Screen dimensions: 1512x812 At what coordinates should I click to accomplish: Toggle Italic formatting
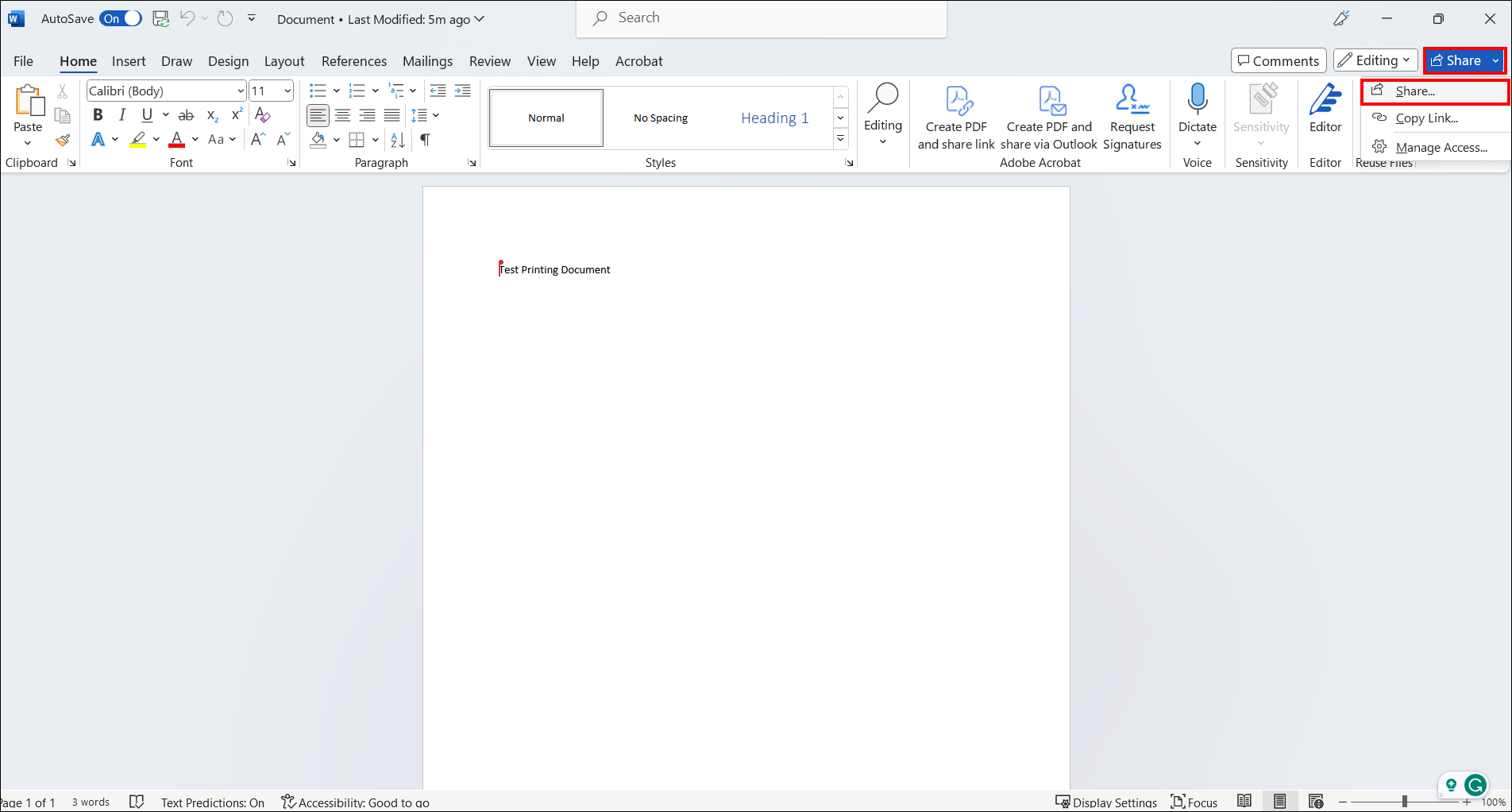click(x=122, y=115)
